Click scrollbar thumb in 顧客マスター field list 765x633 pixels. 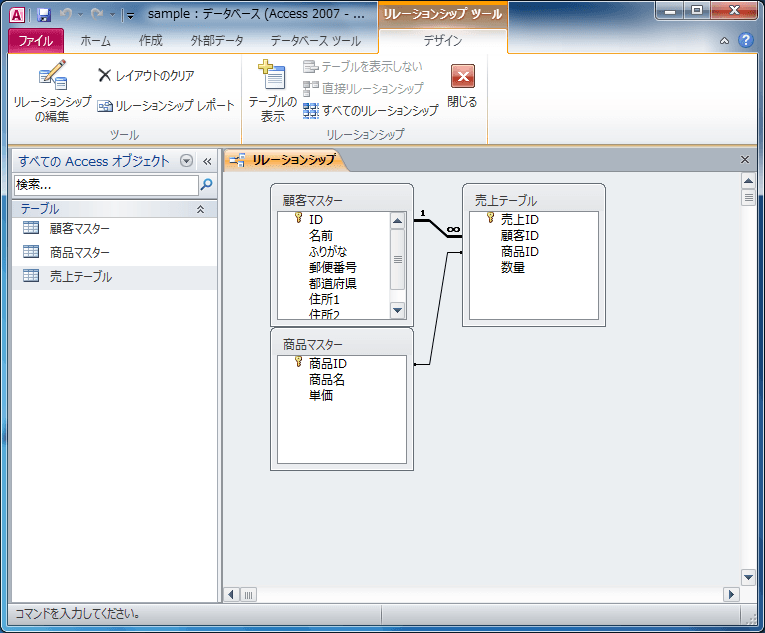(398, 259)
